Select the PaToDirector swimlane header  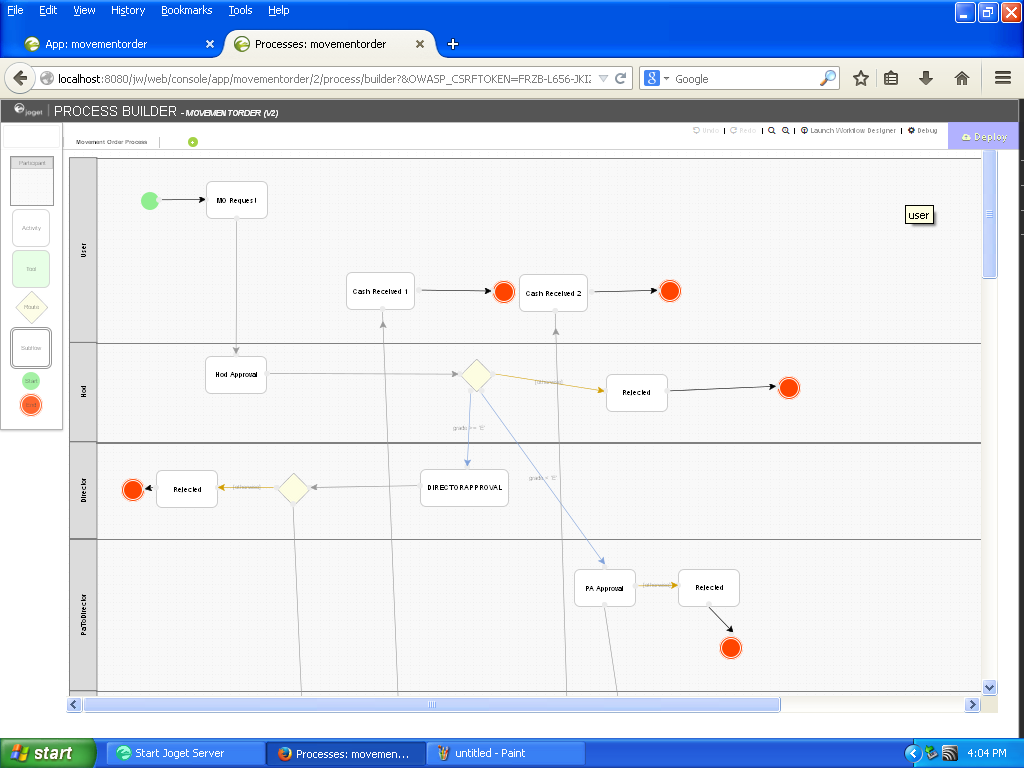(x=84, y=615)
